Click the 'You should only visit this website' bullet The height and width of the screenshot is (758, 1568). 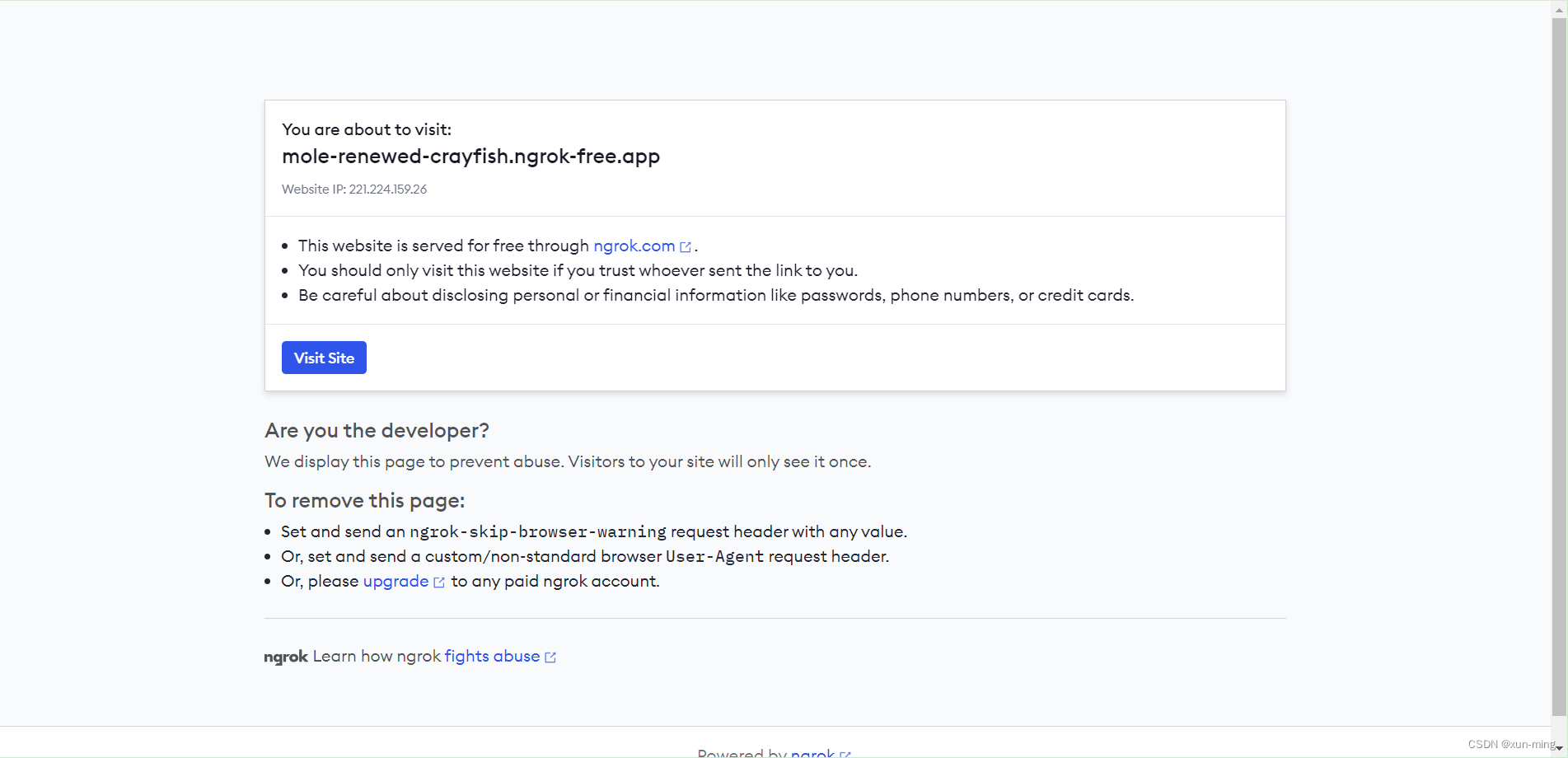click(578, 270)
